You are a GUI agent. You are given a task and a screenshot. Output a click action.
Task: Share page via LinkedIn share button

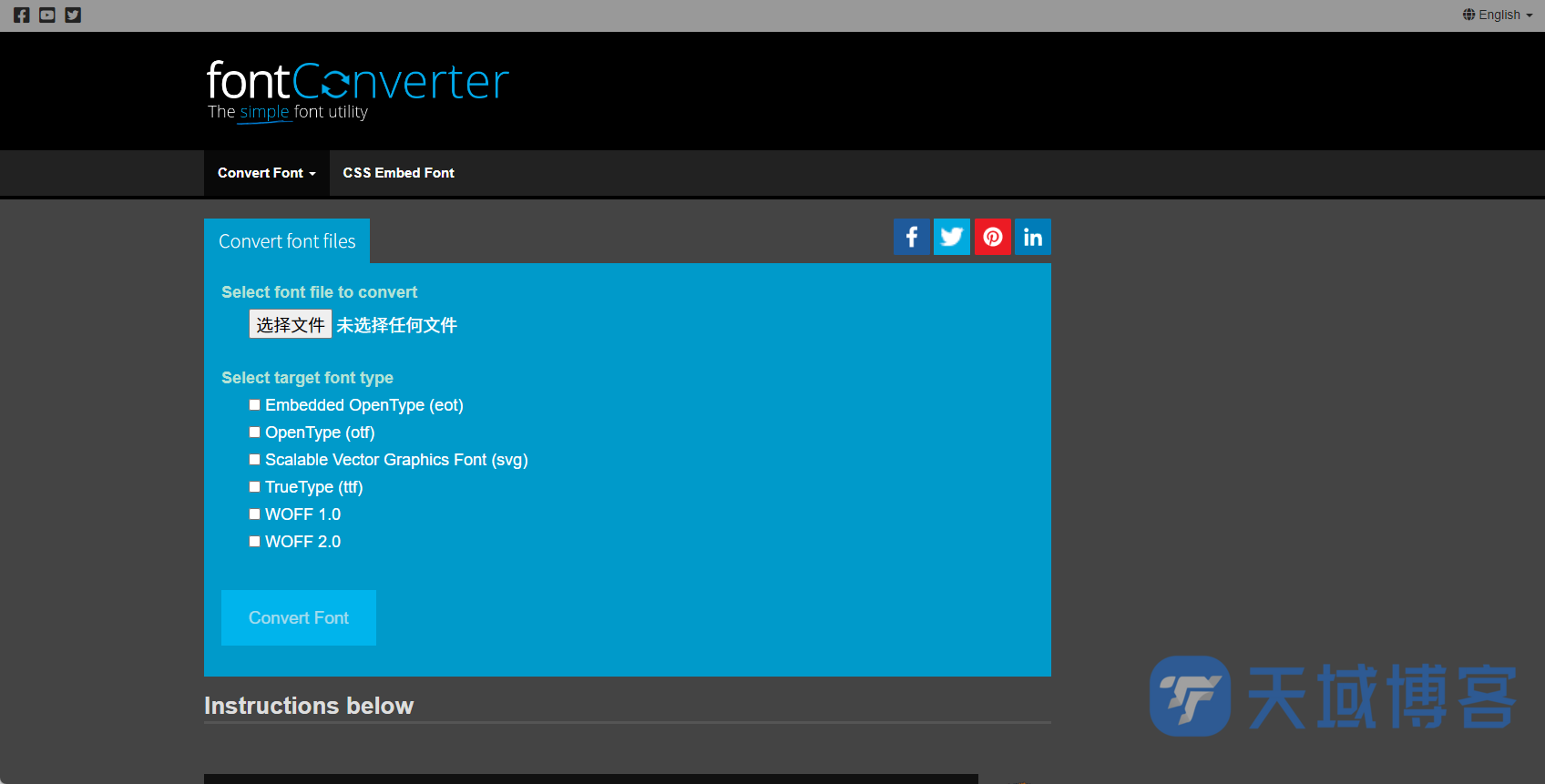pos(1033,237)
